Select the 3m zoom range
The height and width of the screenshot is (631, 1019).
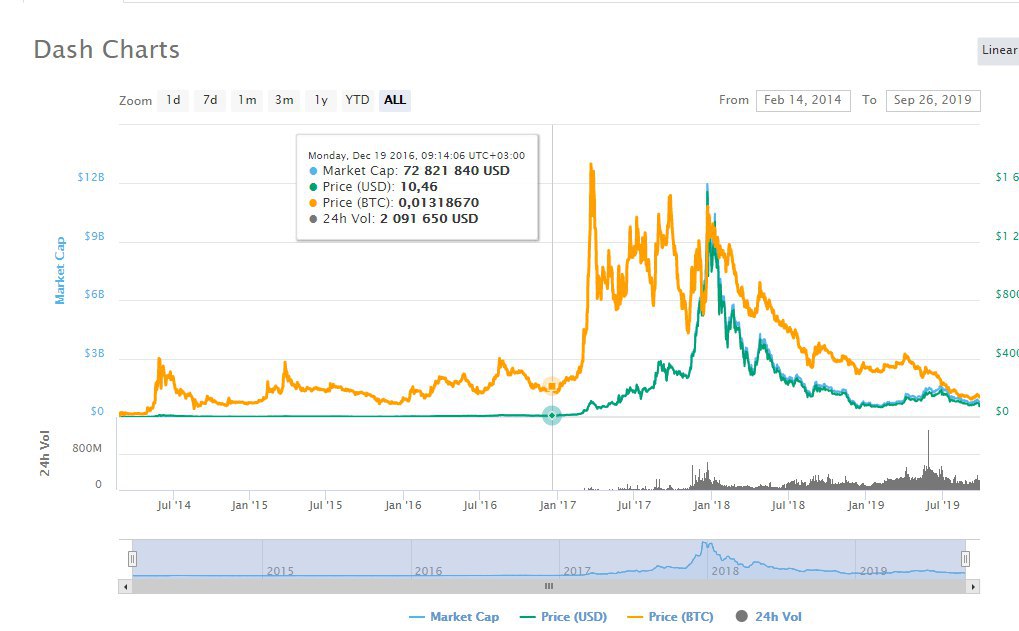point(284,100)
